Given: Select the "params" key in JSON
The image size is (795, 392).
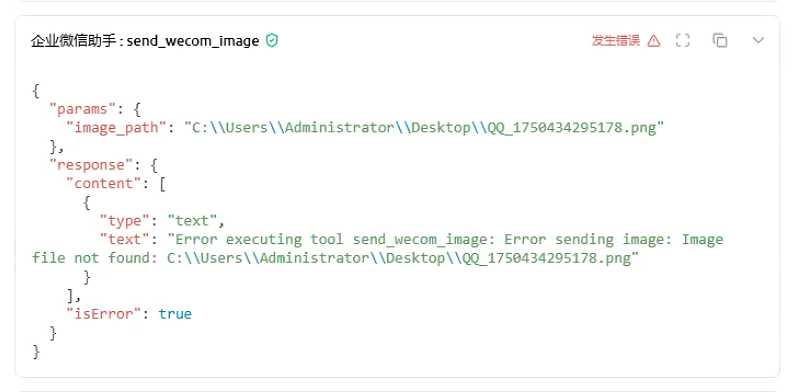Looking at the screenshot, I should [79, 109].
